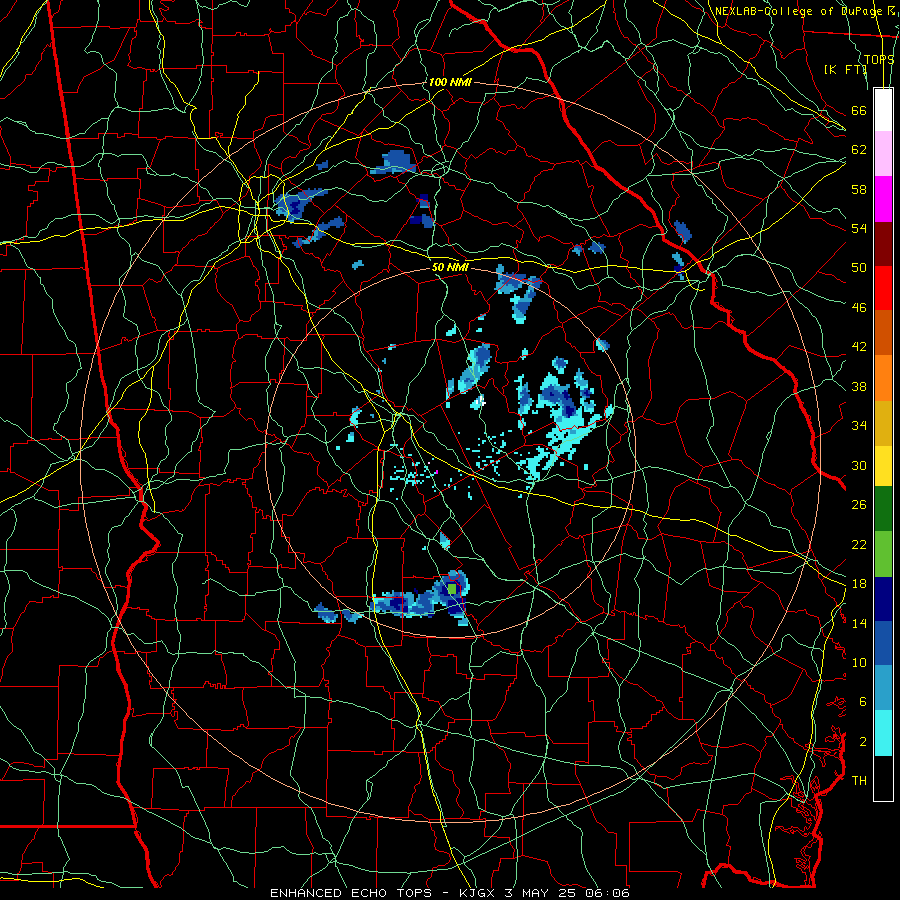The height and width of the screenshot is (900, 900).
Task: Click the magenta swatch in the legend
Action: [883, 199]
